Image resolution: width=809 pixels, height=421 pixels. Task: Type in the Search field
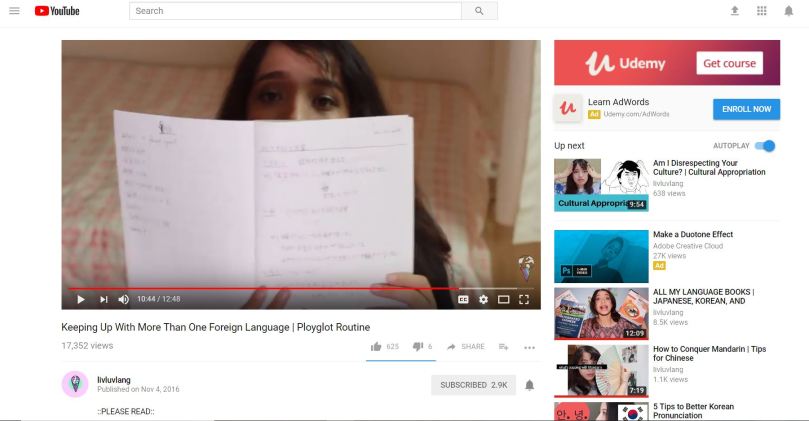[x=295, y=11]
